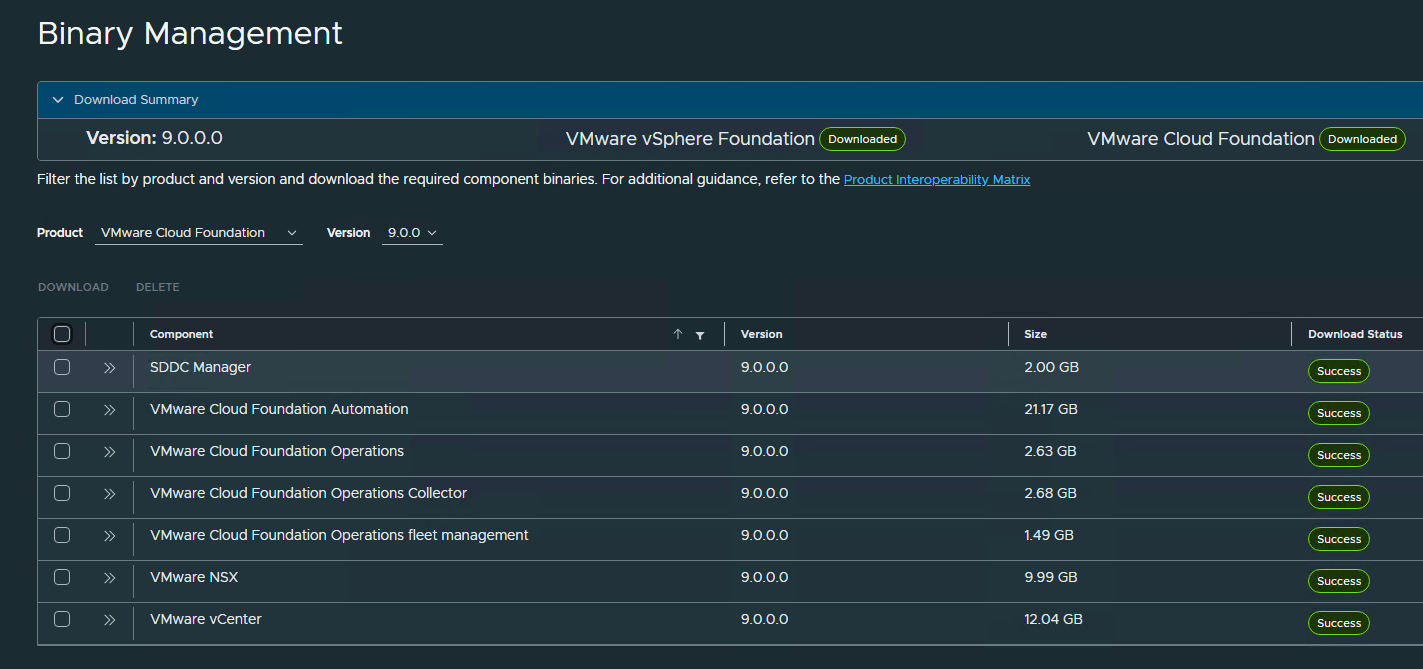Tick the VMware NSX row checkbox
The height and width of the screenshot is (669, 1423).
coord(62,577)
